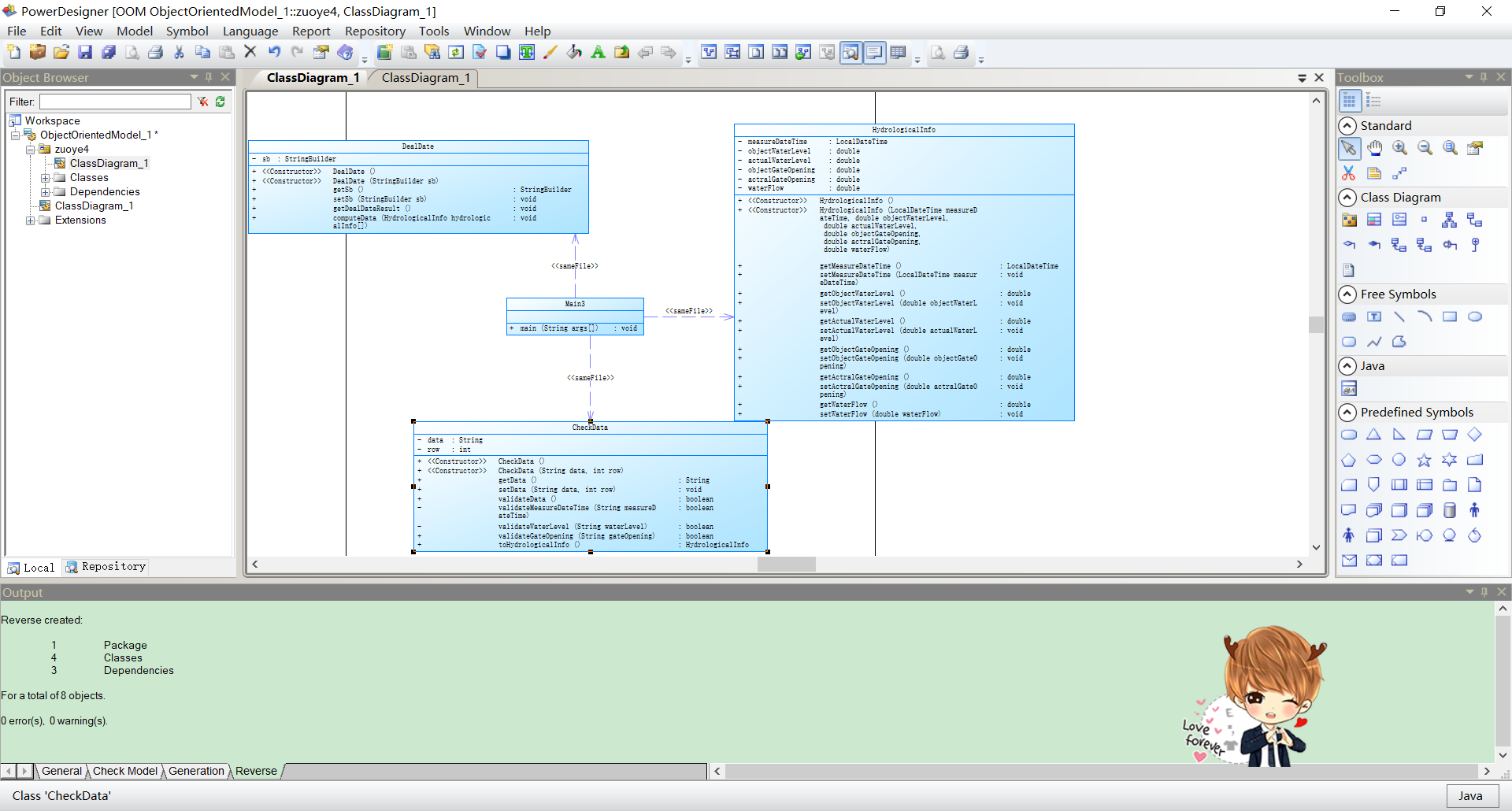The image size is (1512, 811).
Task: Open the Repository tab in Object Browser
Action: point(106,567)
